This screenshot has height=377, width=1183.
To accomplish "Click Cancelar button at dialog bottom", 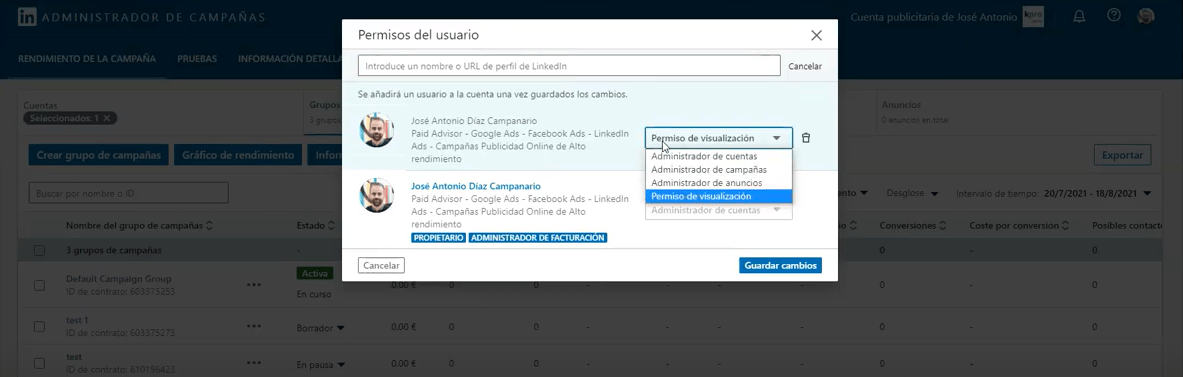I will pyautogui.click(x=381, y=265).
